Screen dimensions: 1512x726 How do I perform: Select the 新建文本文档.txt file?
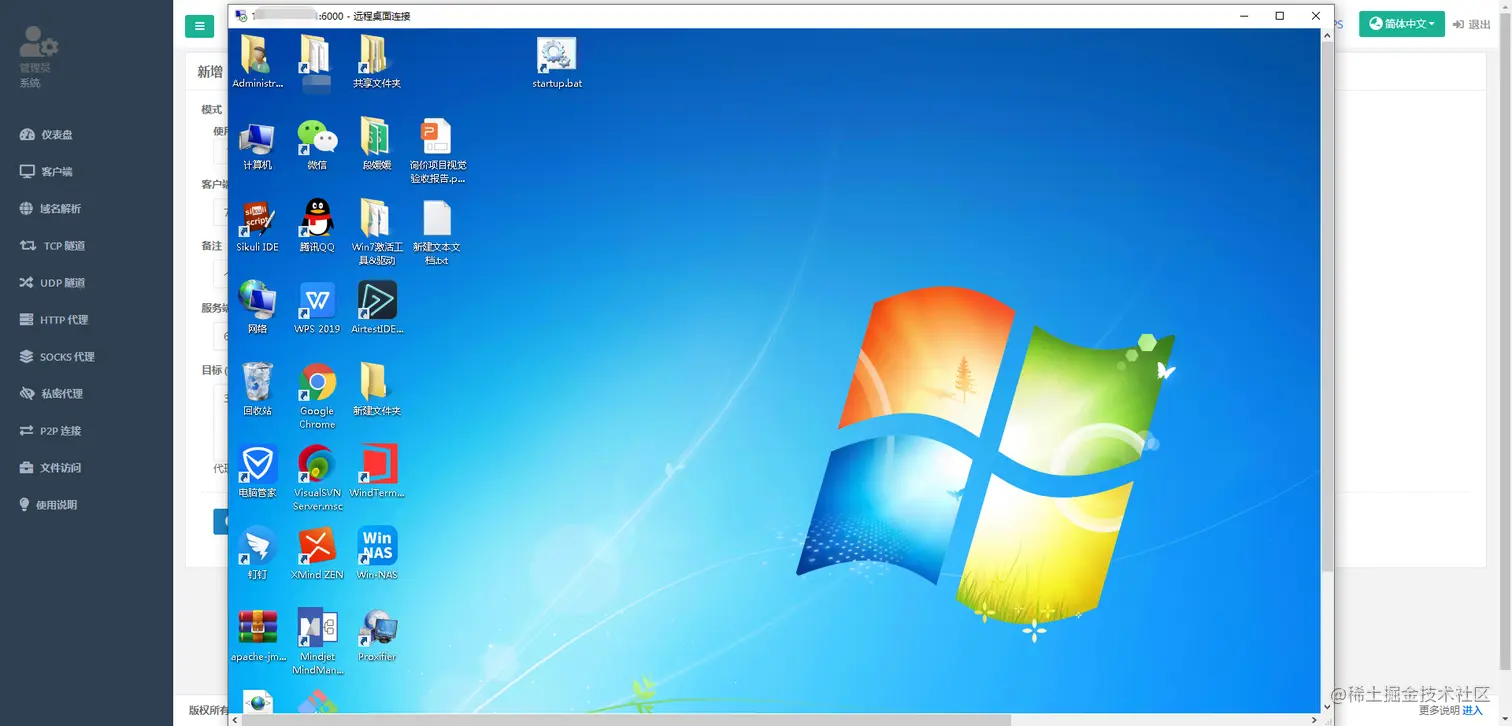pyautogui.click(x=437, y=233)
